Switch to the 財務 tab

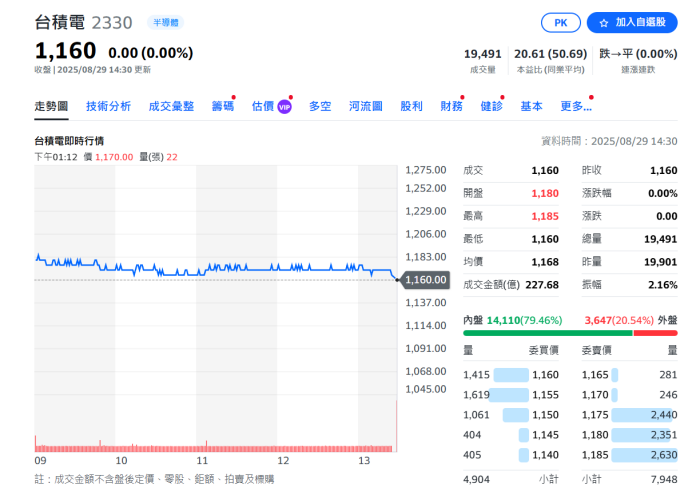pyautogui.click(x=451, y=106)
